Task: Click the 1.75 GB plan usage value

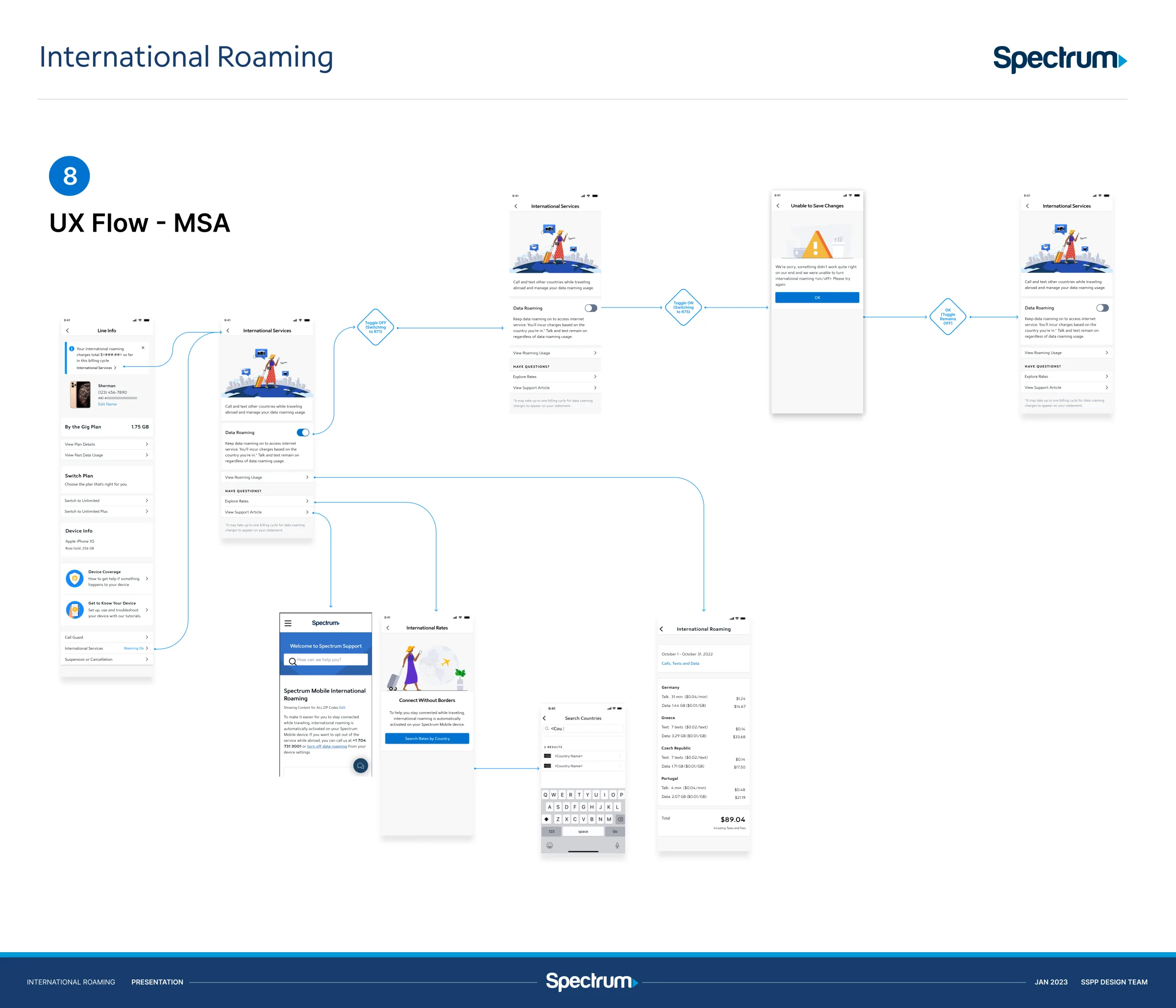Action: 140,427
